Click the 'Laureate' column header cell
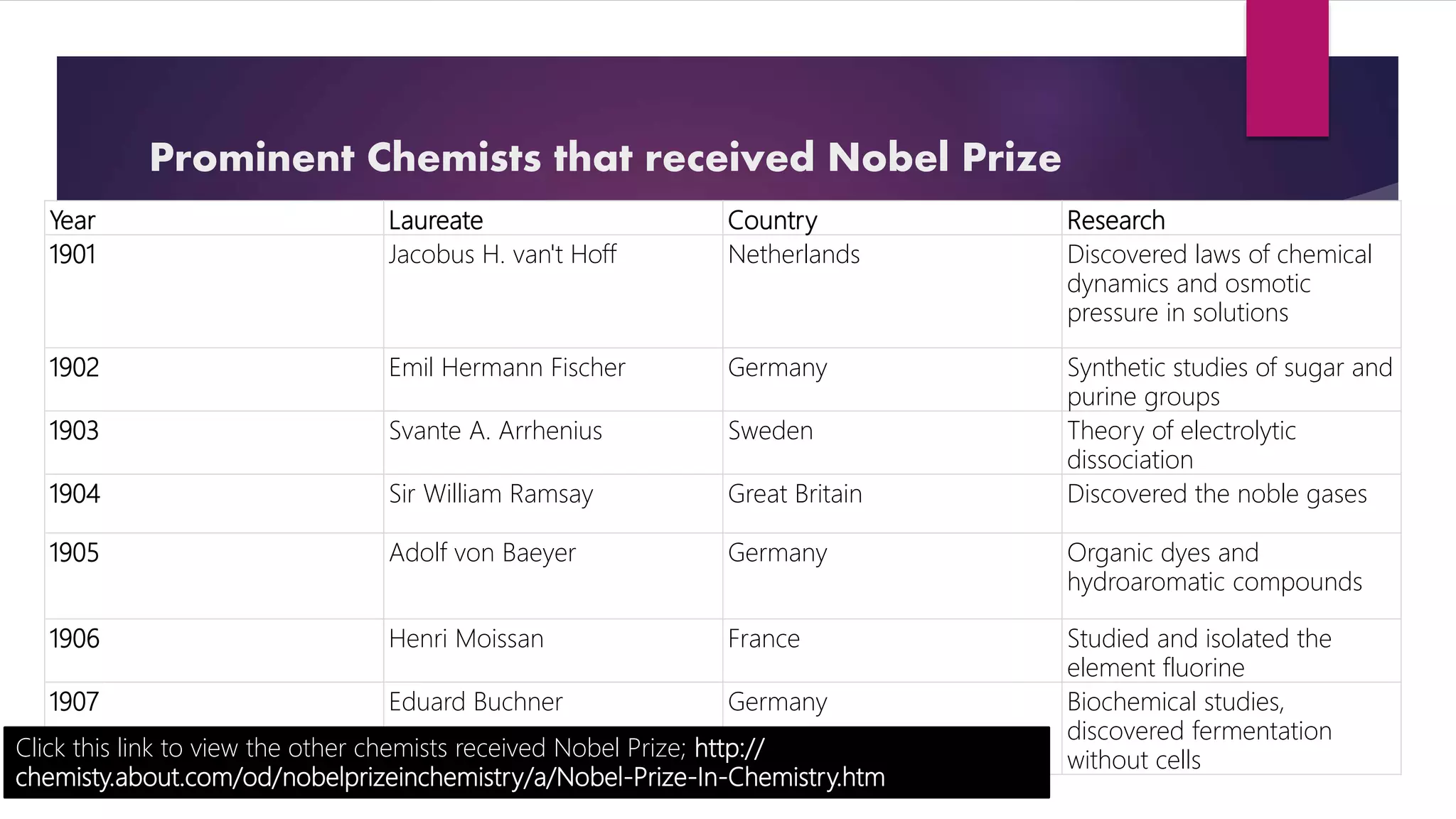The width and height of the screenshot is (1456, 819). [553, 219]
